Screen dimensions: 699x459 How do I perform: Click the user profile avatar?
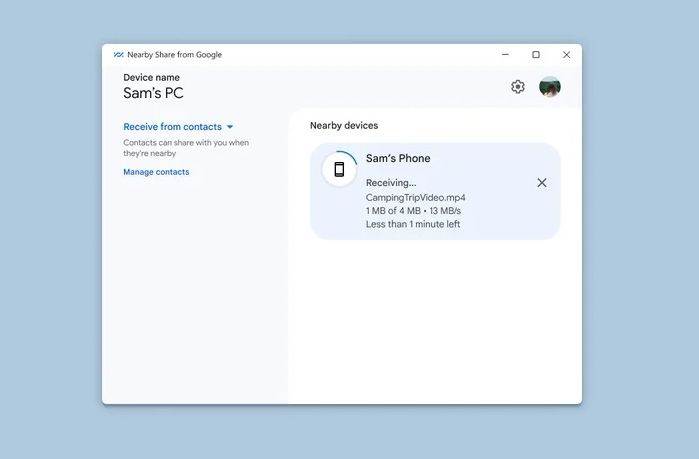(550, 87)
